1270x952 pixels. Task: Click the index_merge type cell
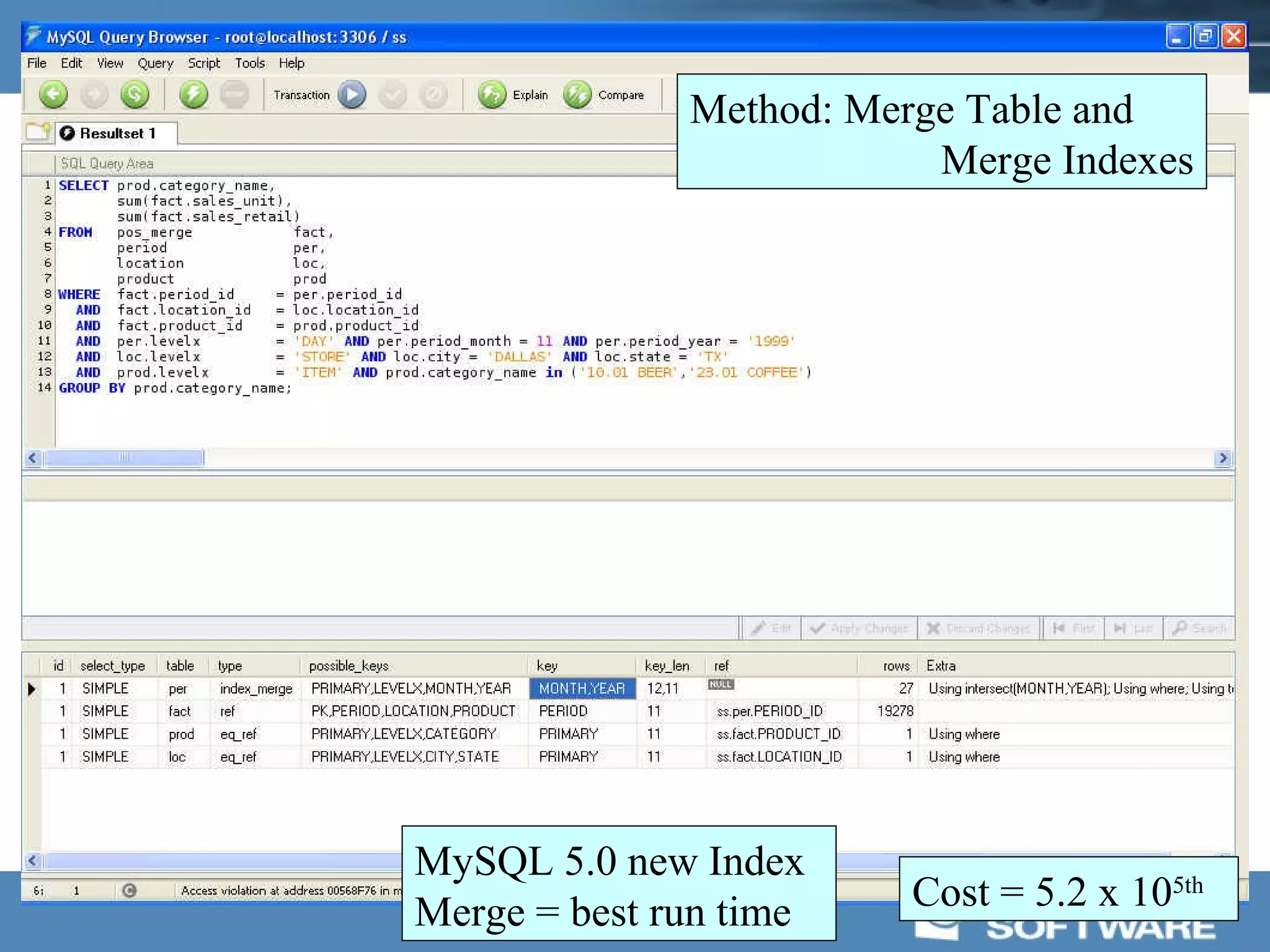tap(256, 689)
